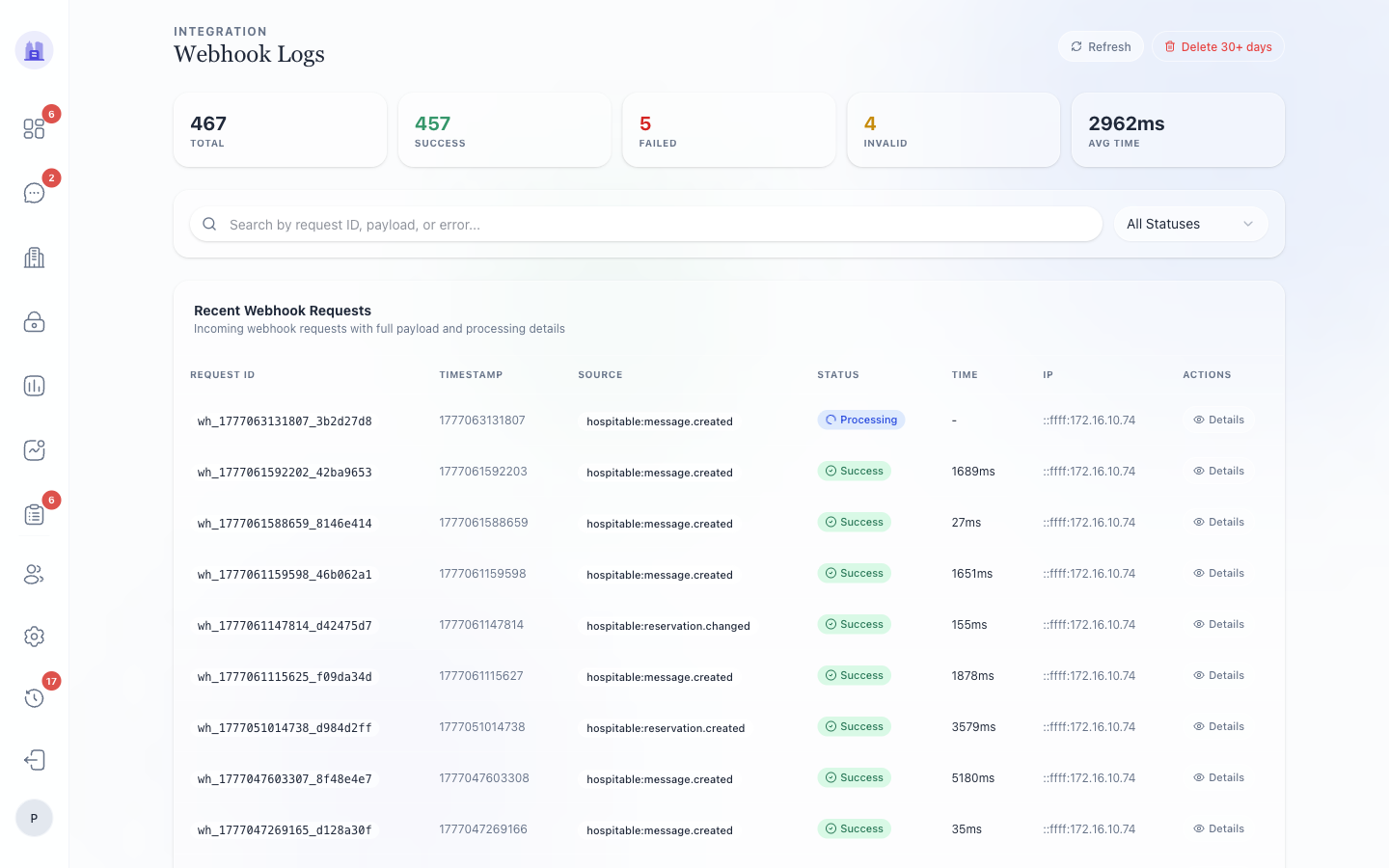Click request ID wh_1777047603307_8f48e4e7
1389x868 pixels.
pyautogui.click(x=285, y=778)
